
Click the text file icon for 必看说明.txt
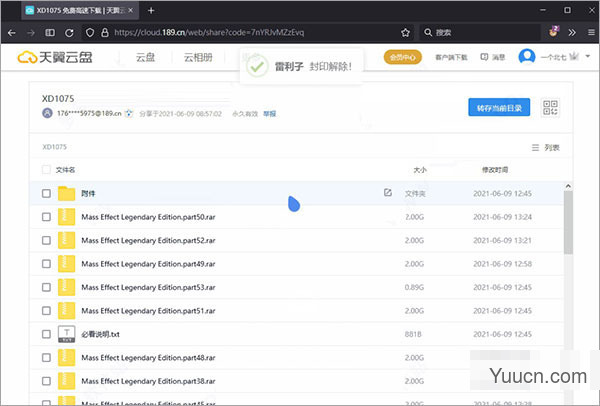click(66, 334)
